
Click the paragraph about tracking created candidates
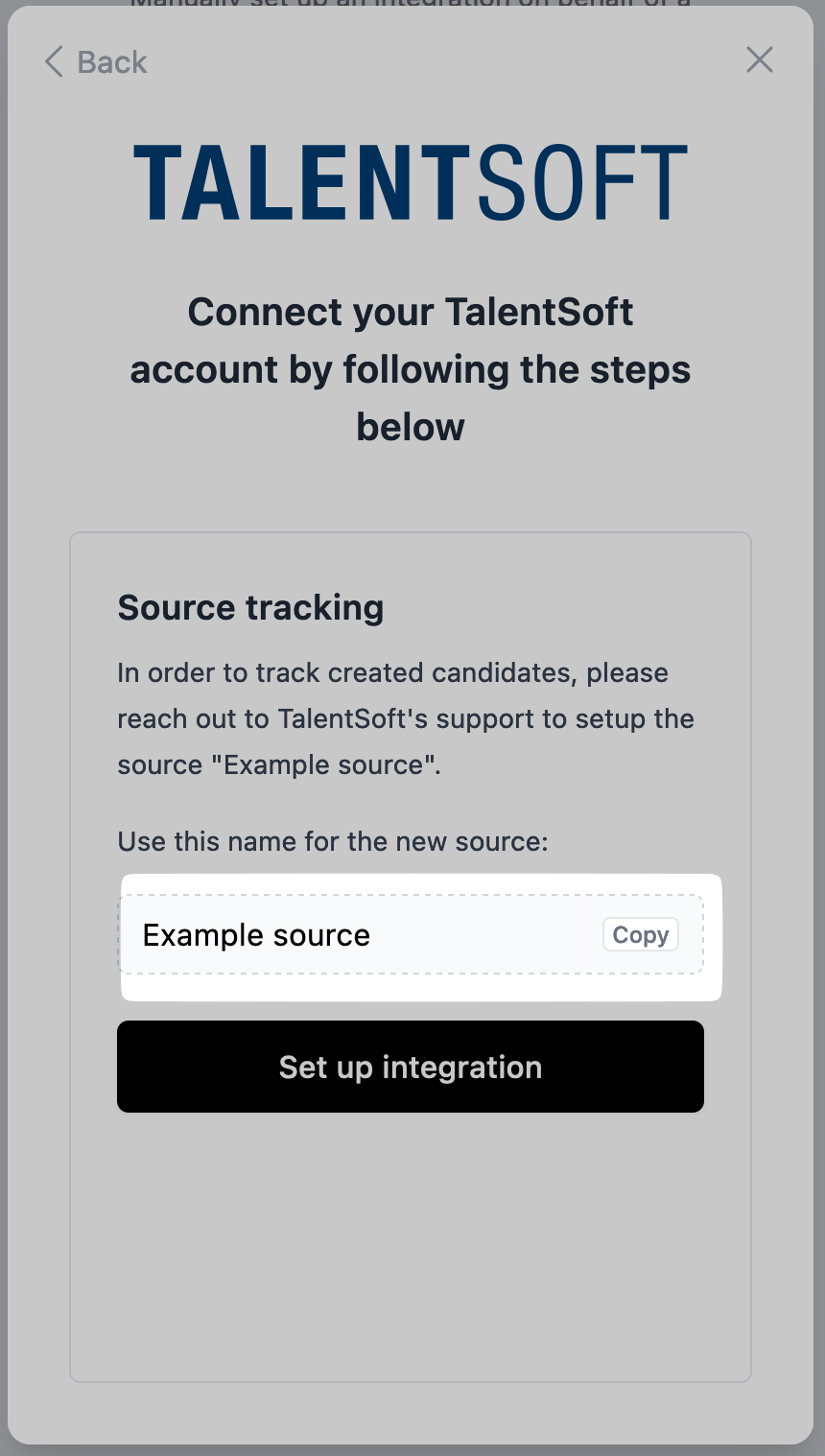(406, 718)
